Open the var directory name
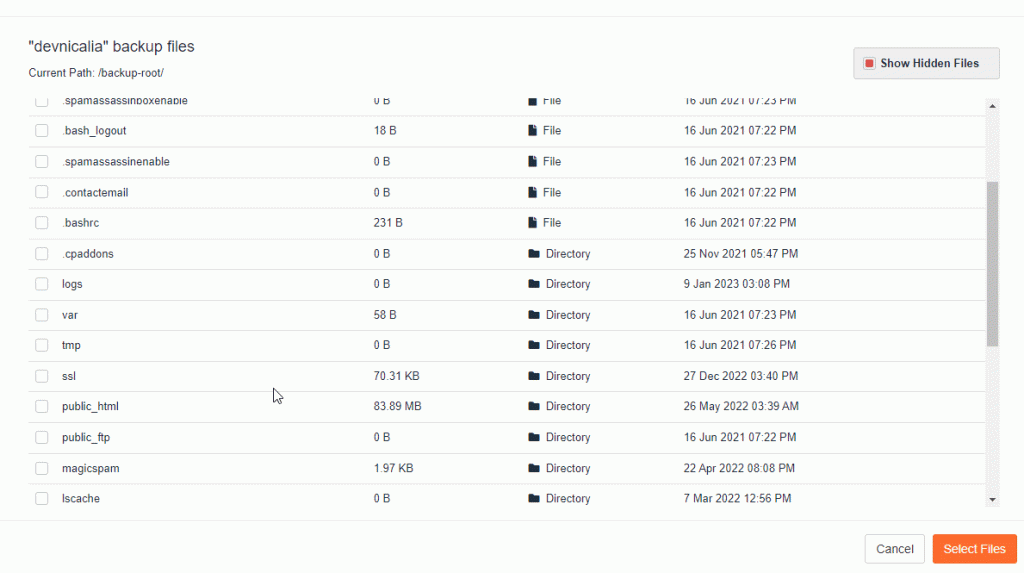The image size is (1024, 573). tap(70, 315)
